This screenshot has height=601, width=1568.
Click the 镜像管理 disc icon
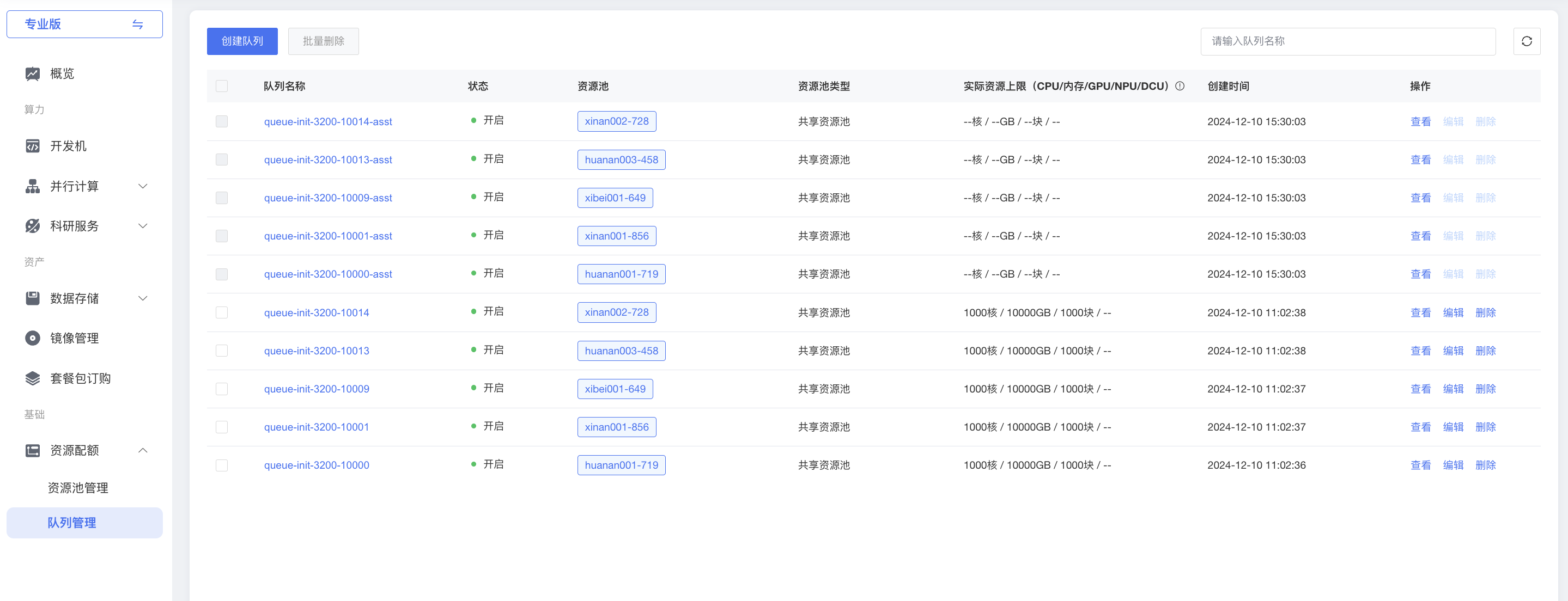[x=32, y=338]
